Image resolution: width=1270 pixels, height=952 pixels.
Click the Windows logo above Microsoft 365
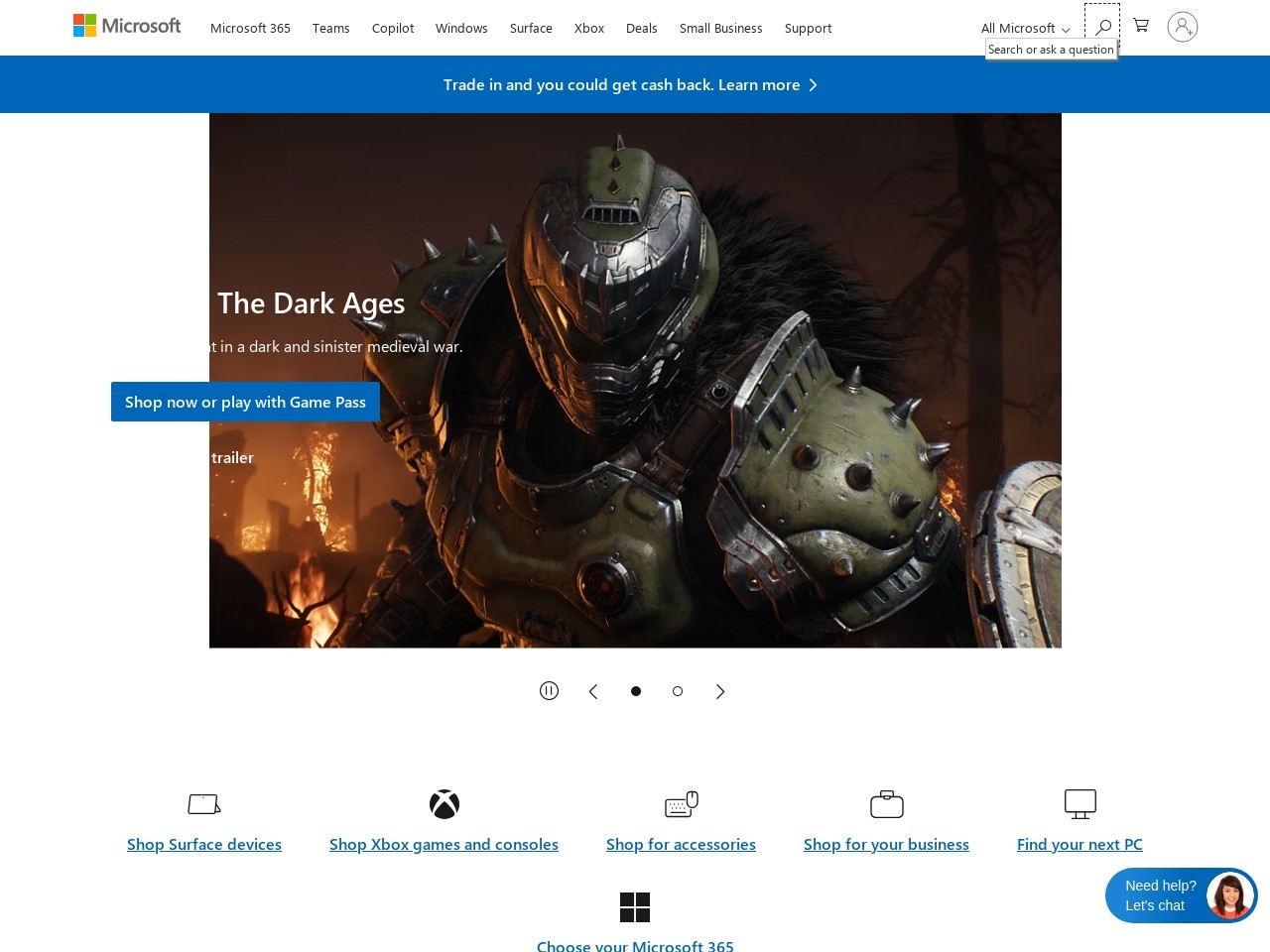(x=635, y=907)
